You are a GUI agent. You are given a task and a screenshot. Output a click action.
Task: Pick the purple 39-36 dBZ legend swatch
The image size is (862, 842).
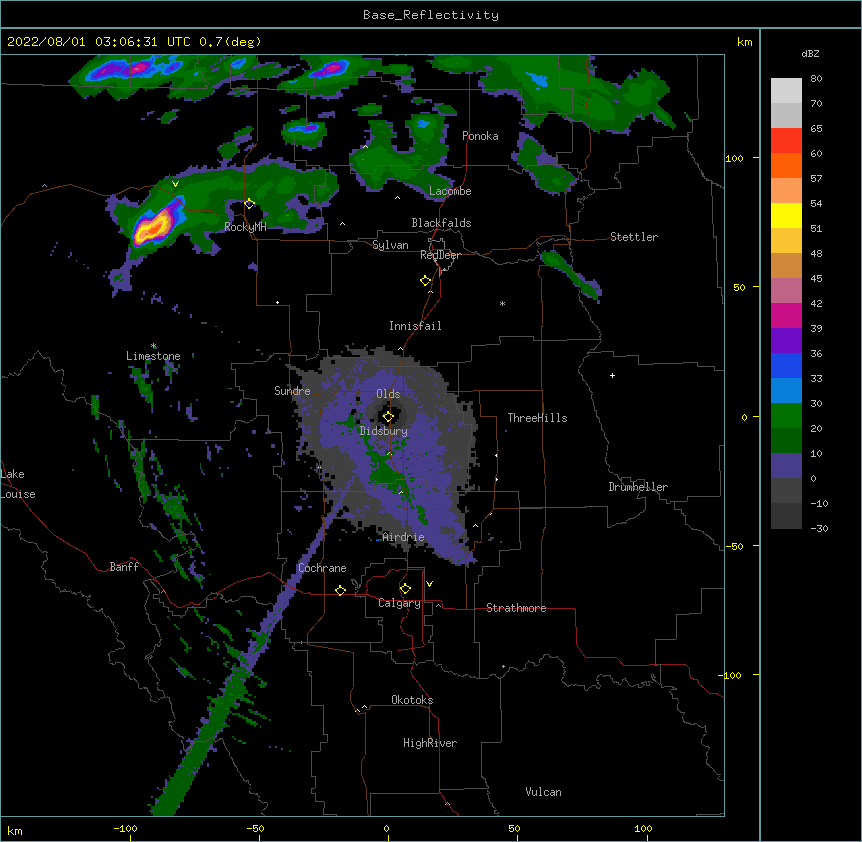coord(786,341)
